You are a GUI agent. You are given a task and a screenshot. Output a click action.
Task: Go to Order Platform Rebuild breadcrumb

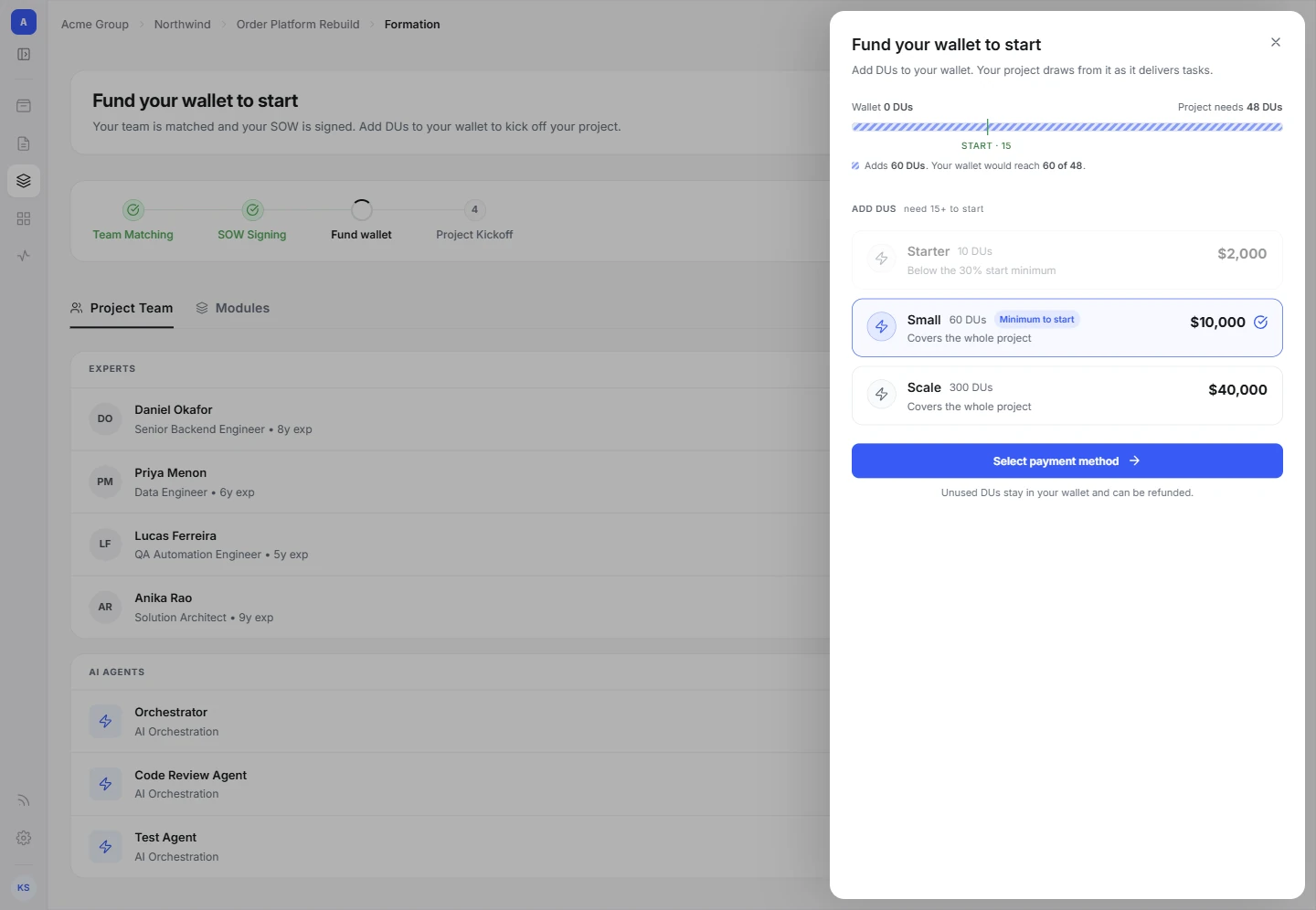point(298,25)
